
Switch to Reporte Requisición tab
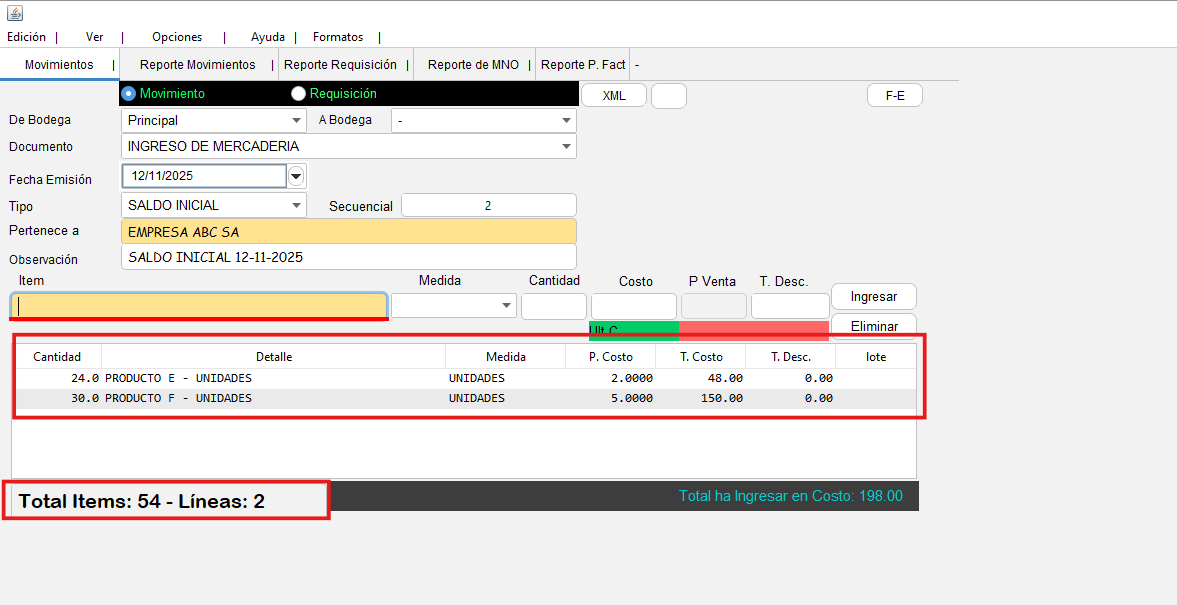click(340, 65)
